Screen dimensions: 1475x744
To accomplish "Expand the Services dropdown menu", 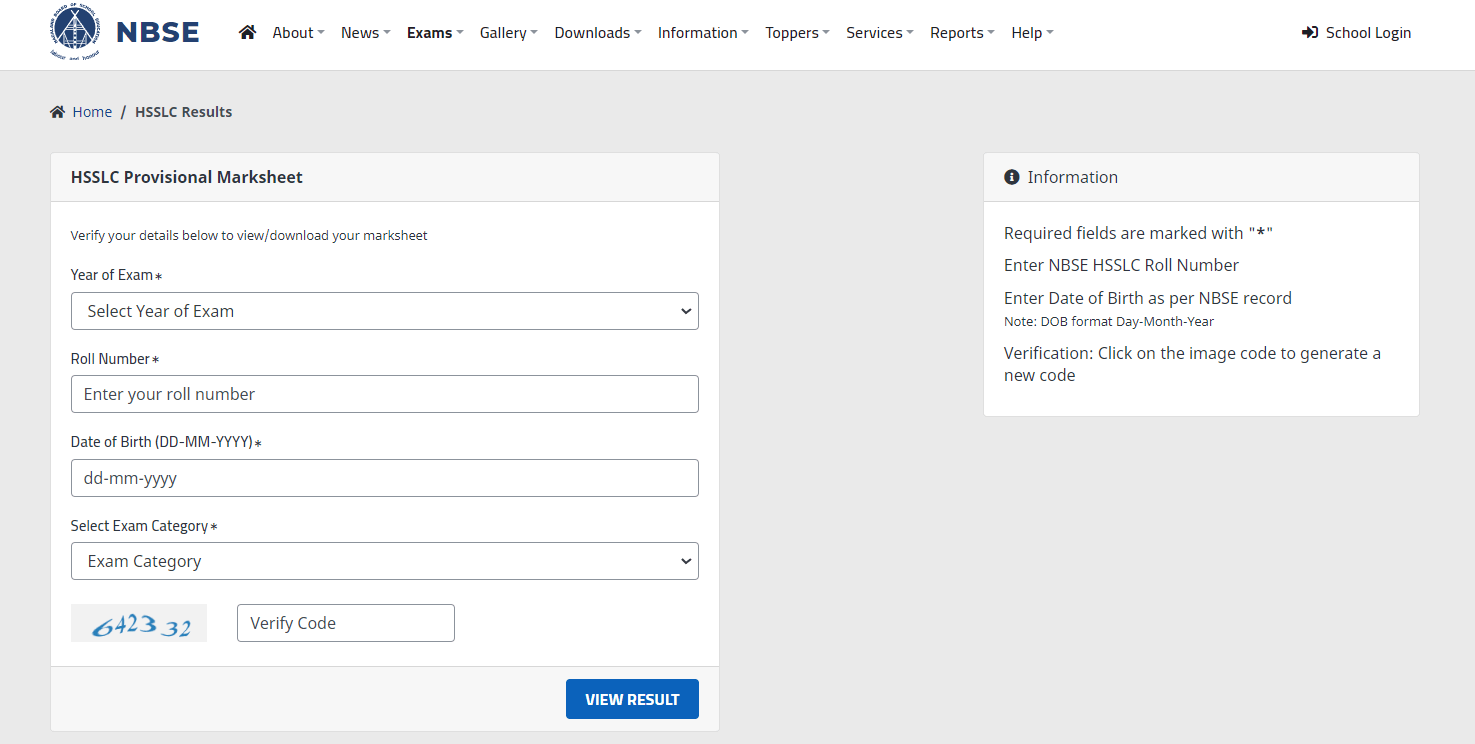I will pyautogui.click(x=880, y=33).
